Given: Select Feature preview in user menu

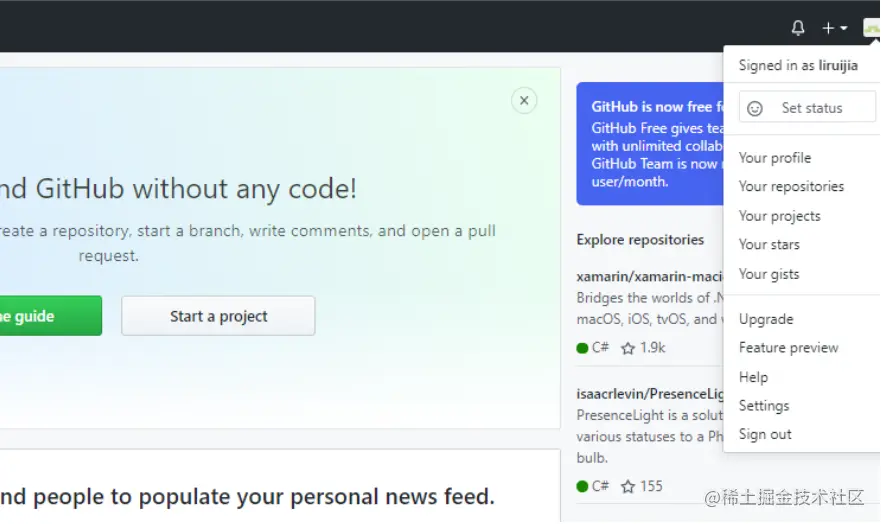Looking at the screenshot, I should [788, 348].
